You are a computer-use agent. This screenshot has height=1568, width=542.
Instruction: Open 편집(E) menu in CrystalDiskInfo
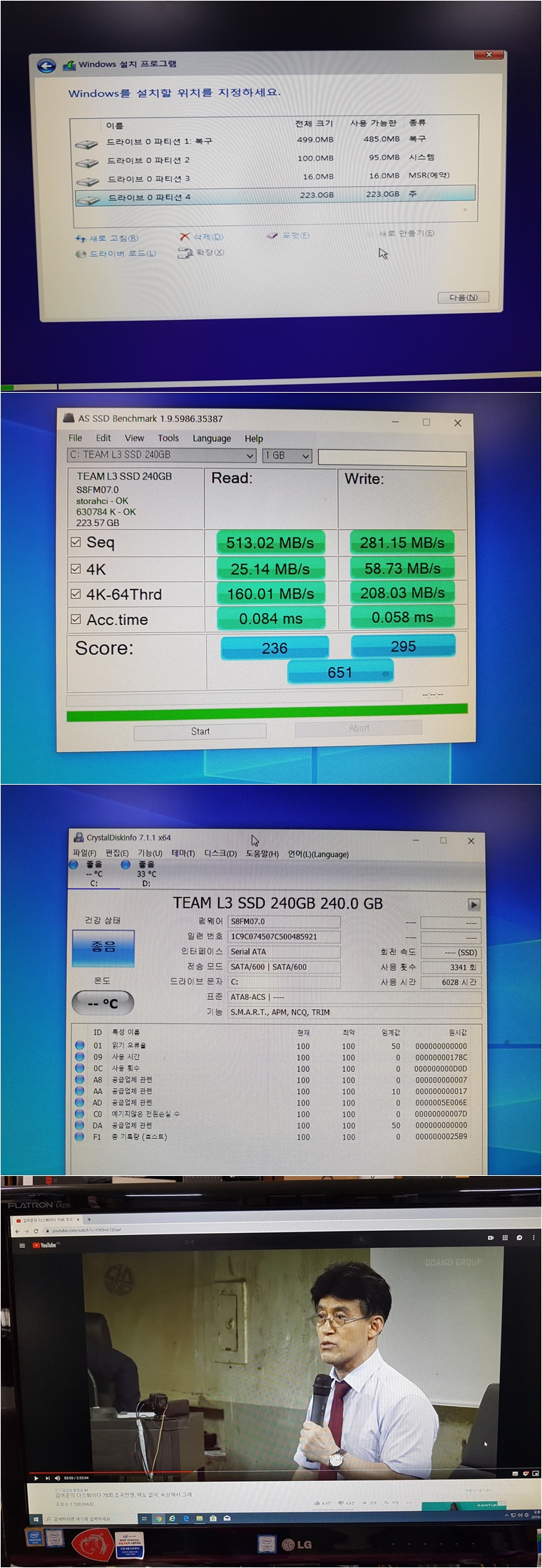tap(117, 852)
